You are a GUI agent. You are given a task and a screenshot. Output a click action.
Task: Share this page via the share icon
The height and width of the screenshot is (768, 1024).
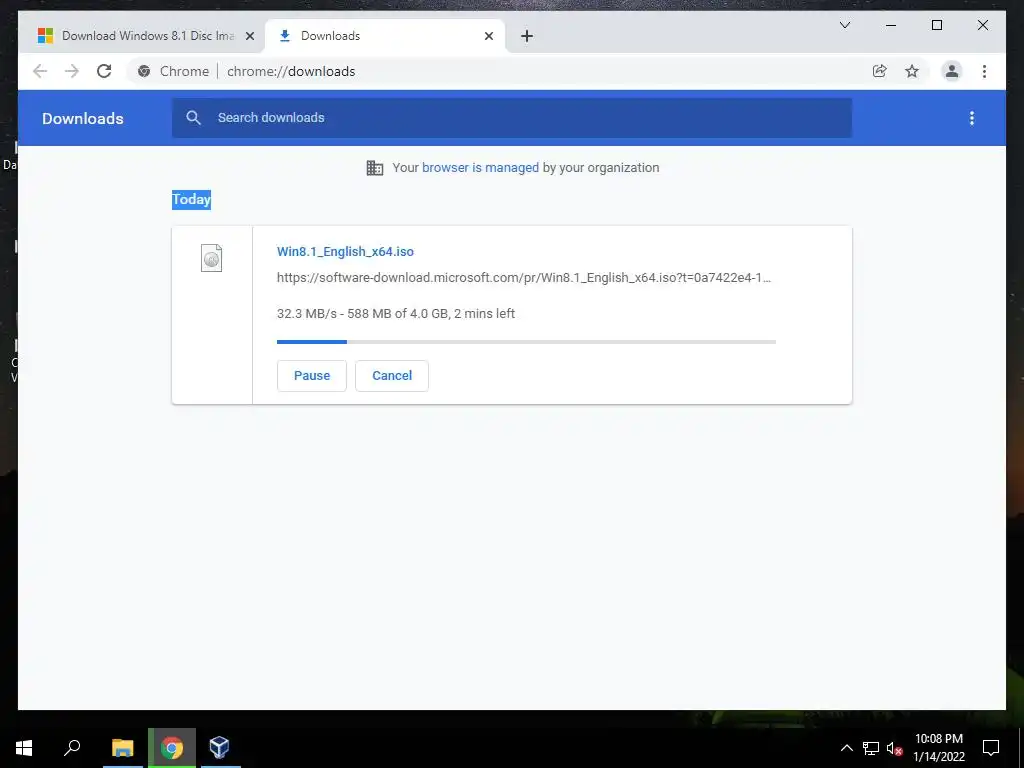point(880,71)
